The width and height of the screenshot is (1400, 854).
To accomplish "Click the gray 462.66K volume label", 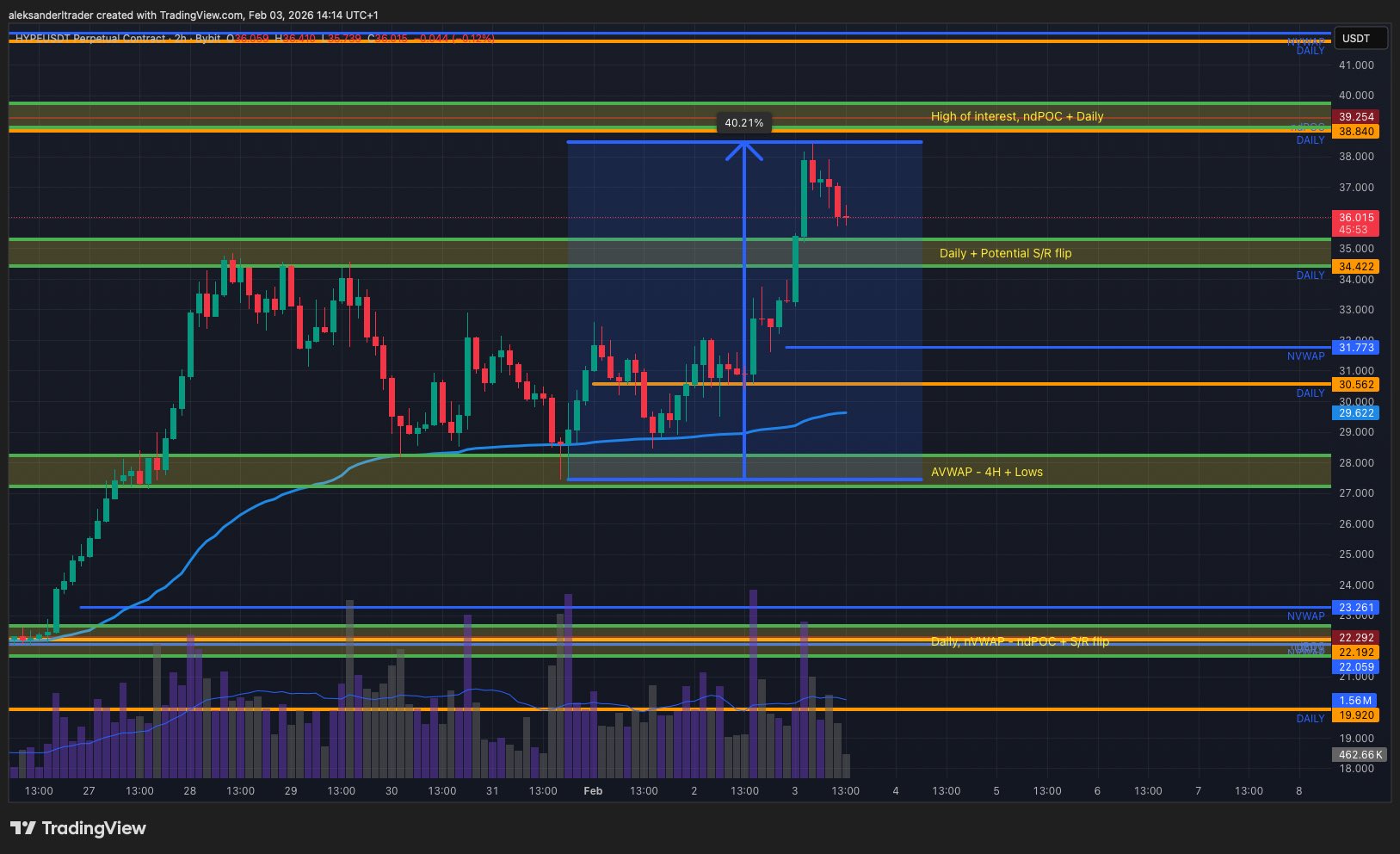I will pyautogui.click(x=1360, y=754).
